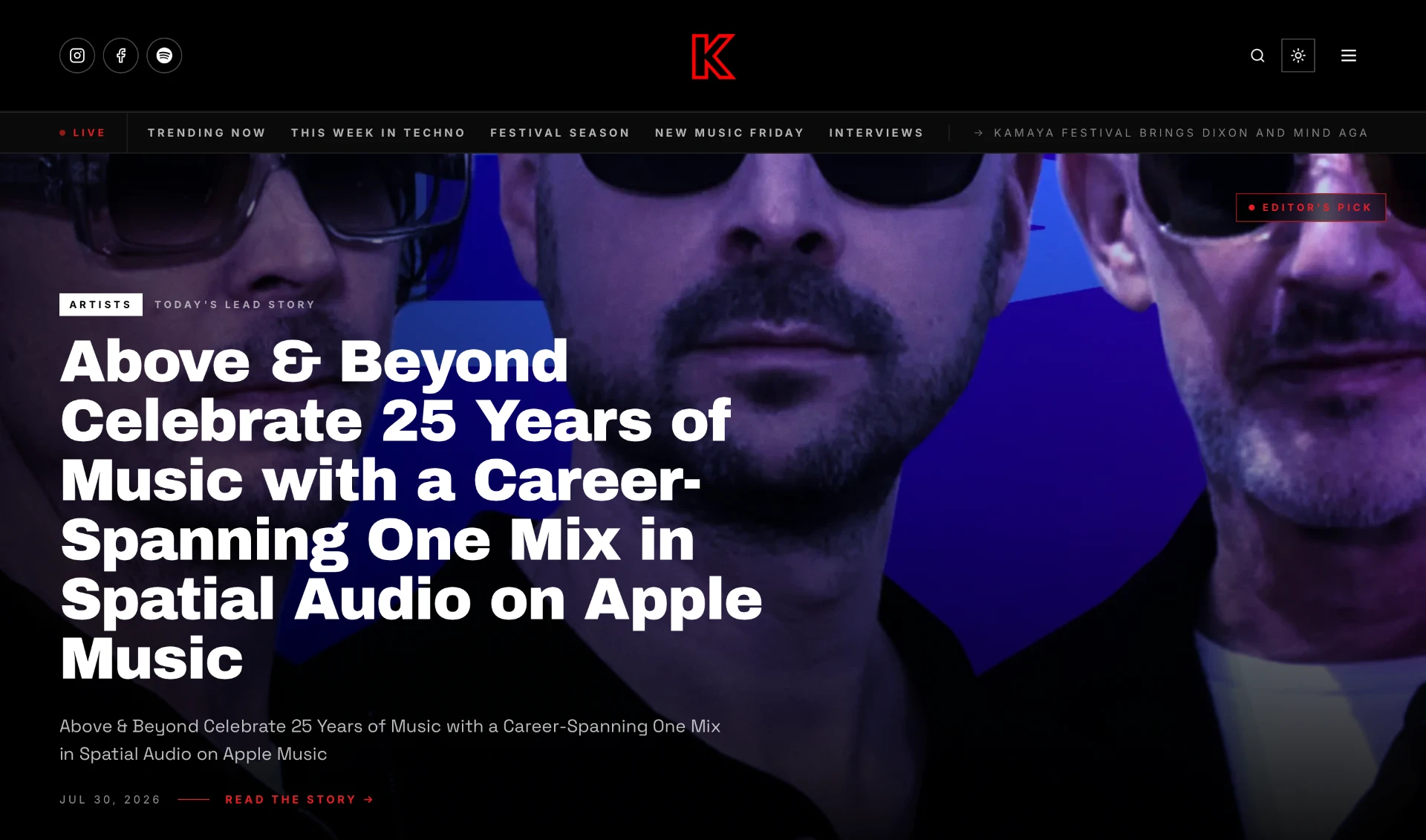Open This Week in Techno
Image resolution: width=1426 pixels, height=840 pixels.
click(x=378, y=133)
